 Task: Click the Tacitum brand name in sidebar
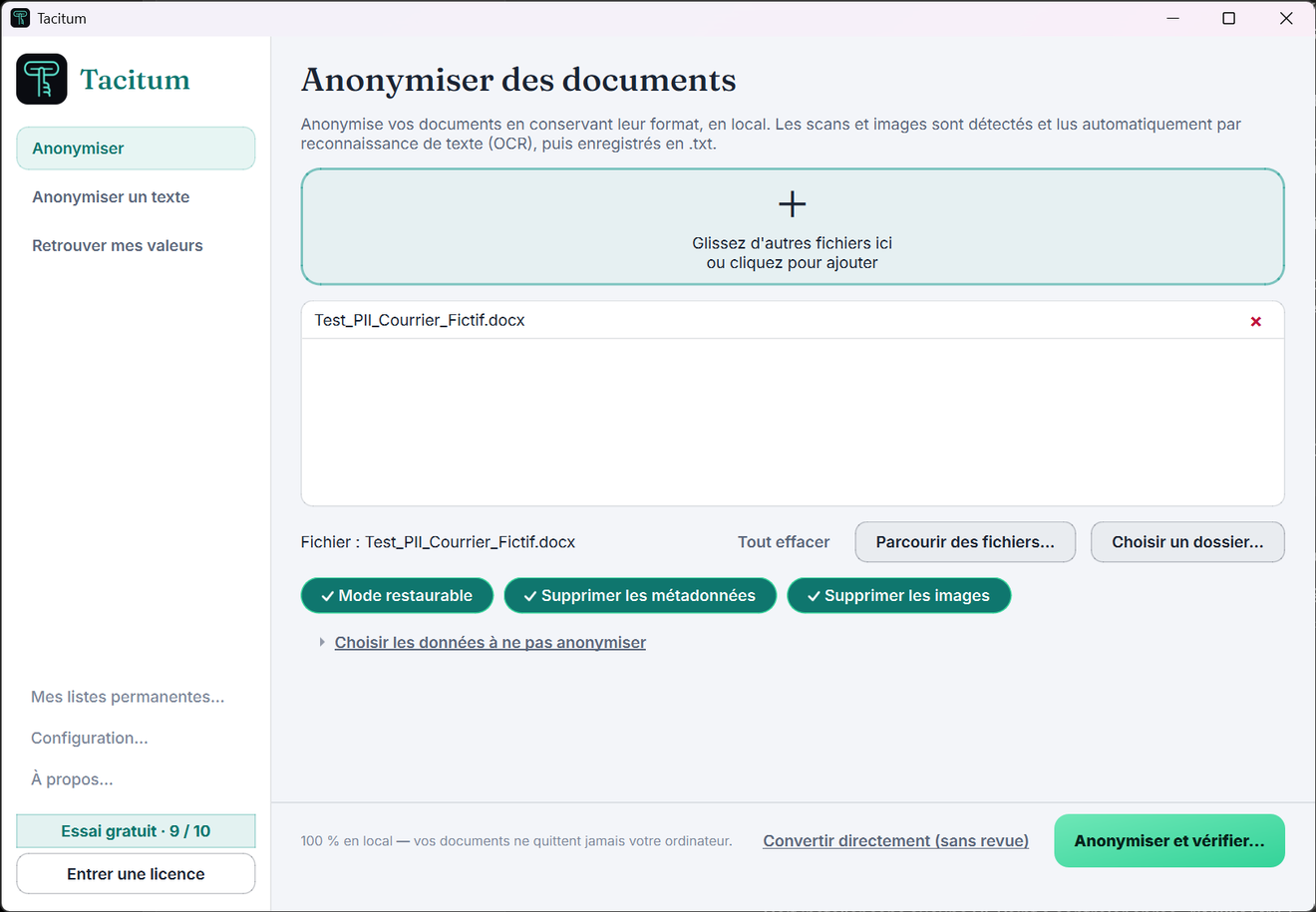click(x=136, y=80)
